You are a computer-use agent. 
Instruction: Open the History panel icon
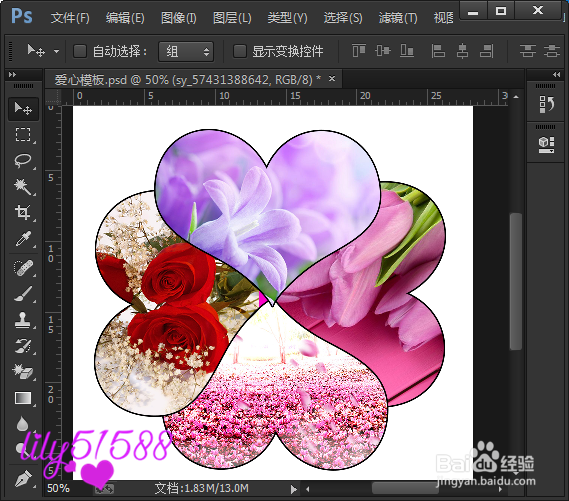click(x=547, y=104)
